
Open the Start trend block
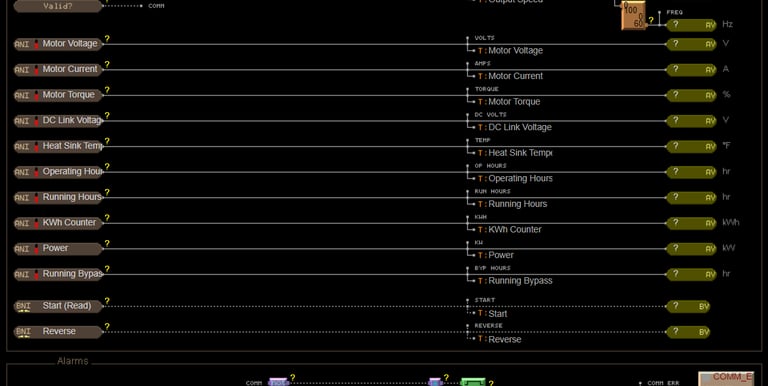(x=493, y=314)
